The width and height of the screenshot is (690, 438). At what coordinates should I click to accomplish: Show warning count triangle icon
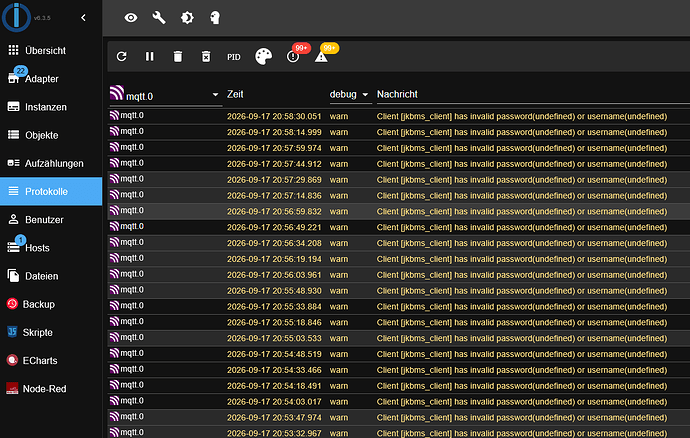click(x=321, y=56)
